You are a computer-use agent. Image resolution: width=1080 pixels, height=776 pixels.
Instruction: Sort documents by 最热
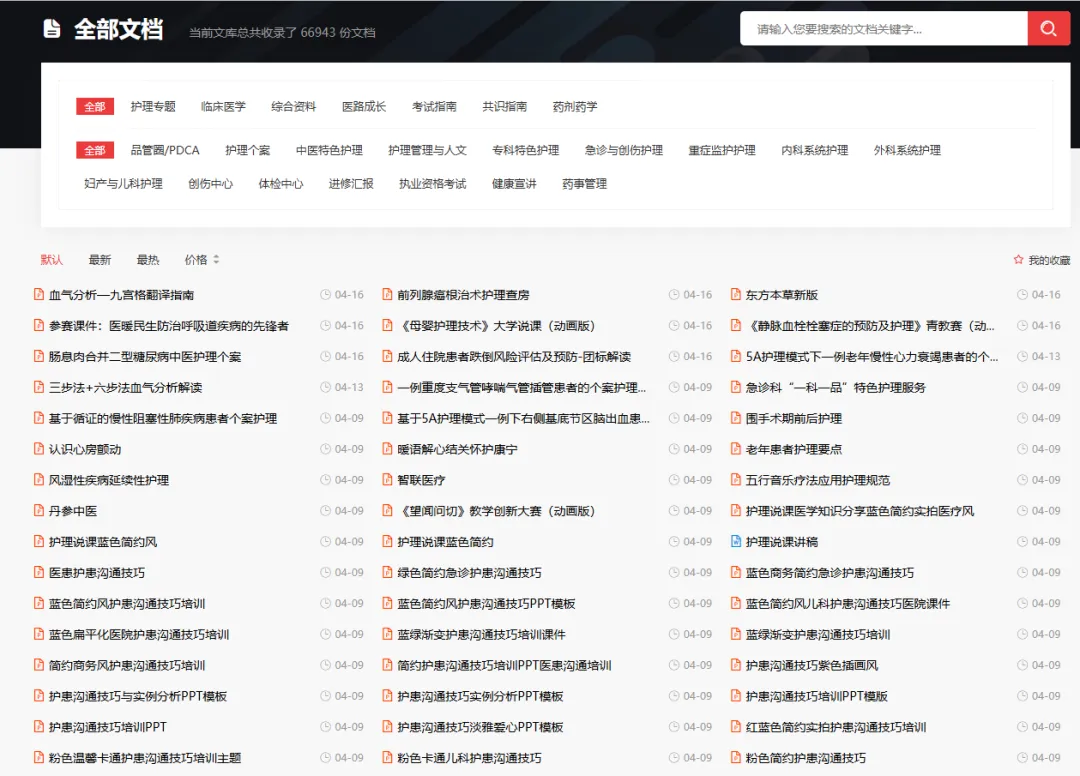tap(148, 260)
